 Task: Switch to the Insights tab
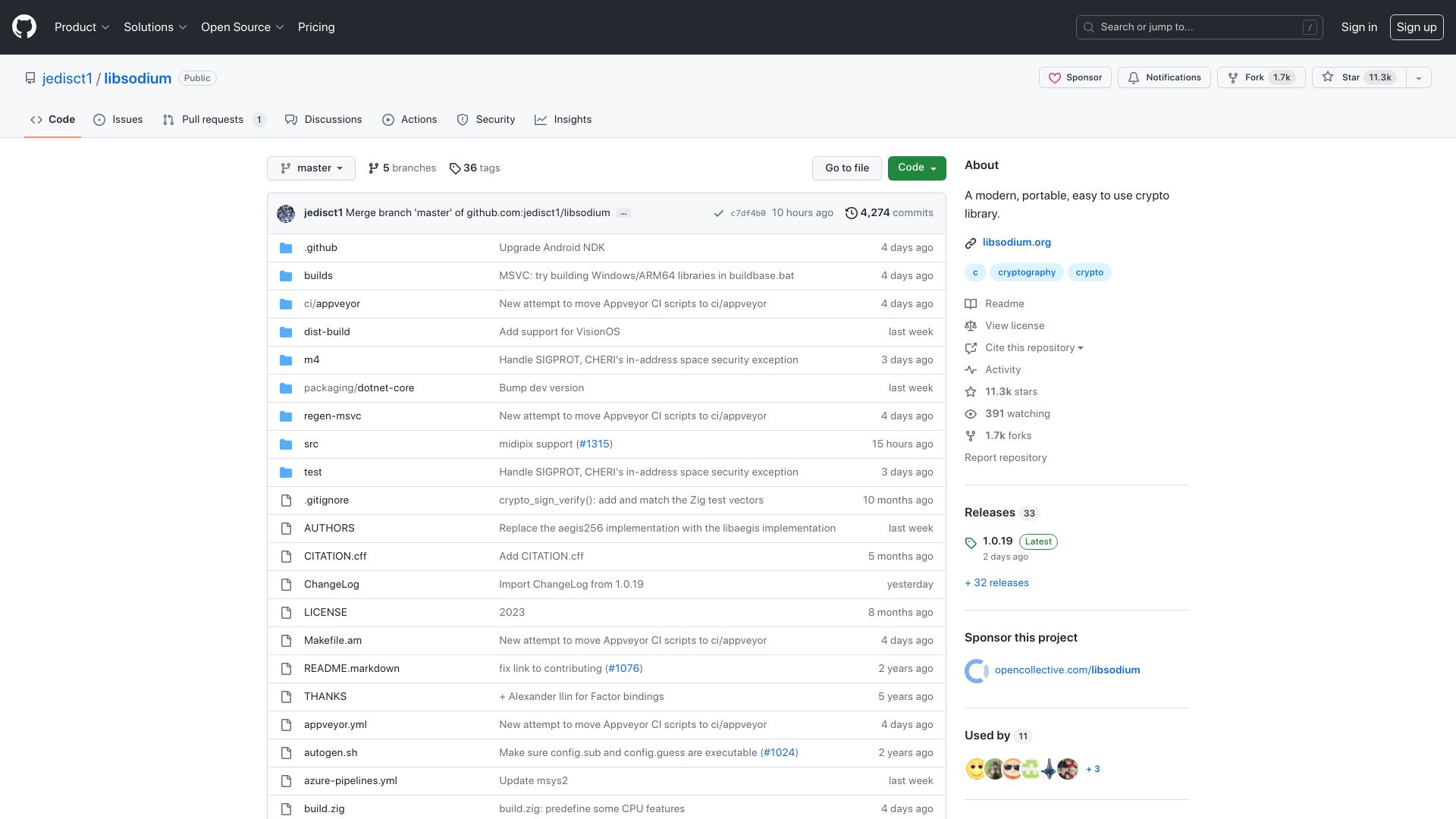[563, 120]
